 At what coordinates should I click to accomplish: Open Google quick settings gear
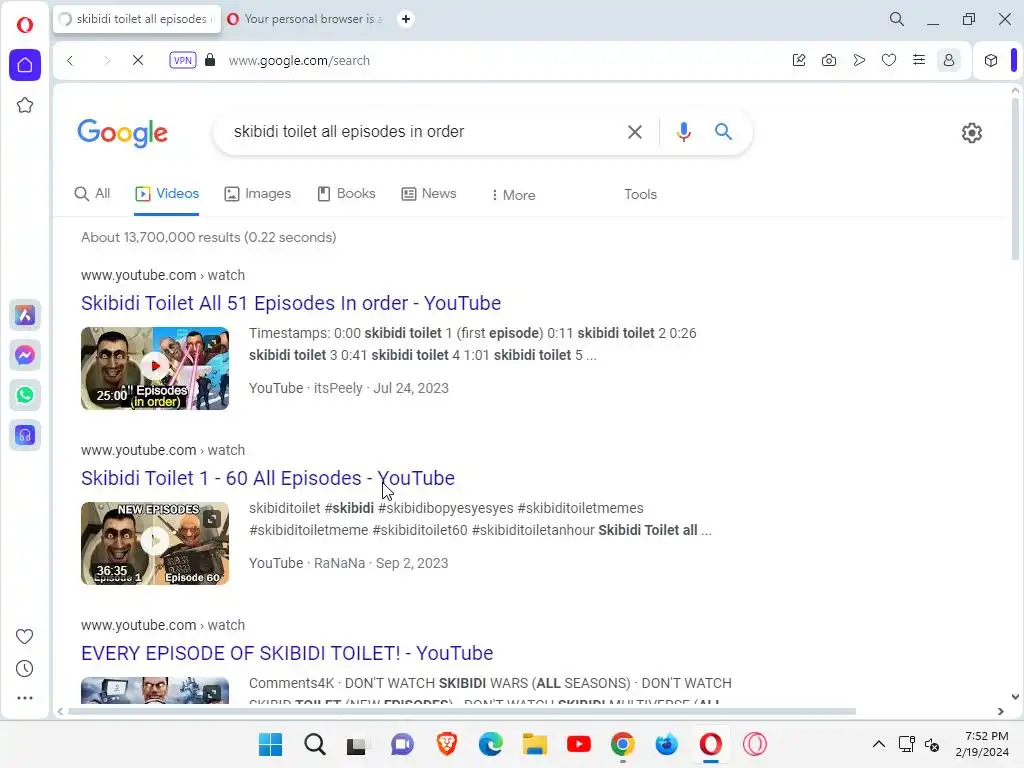click(972, 133)
